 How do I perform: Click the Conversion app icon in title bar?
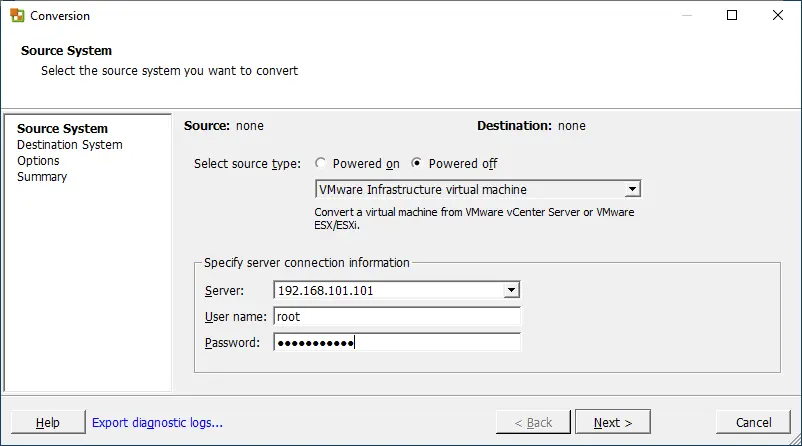17,15
